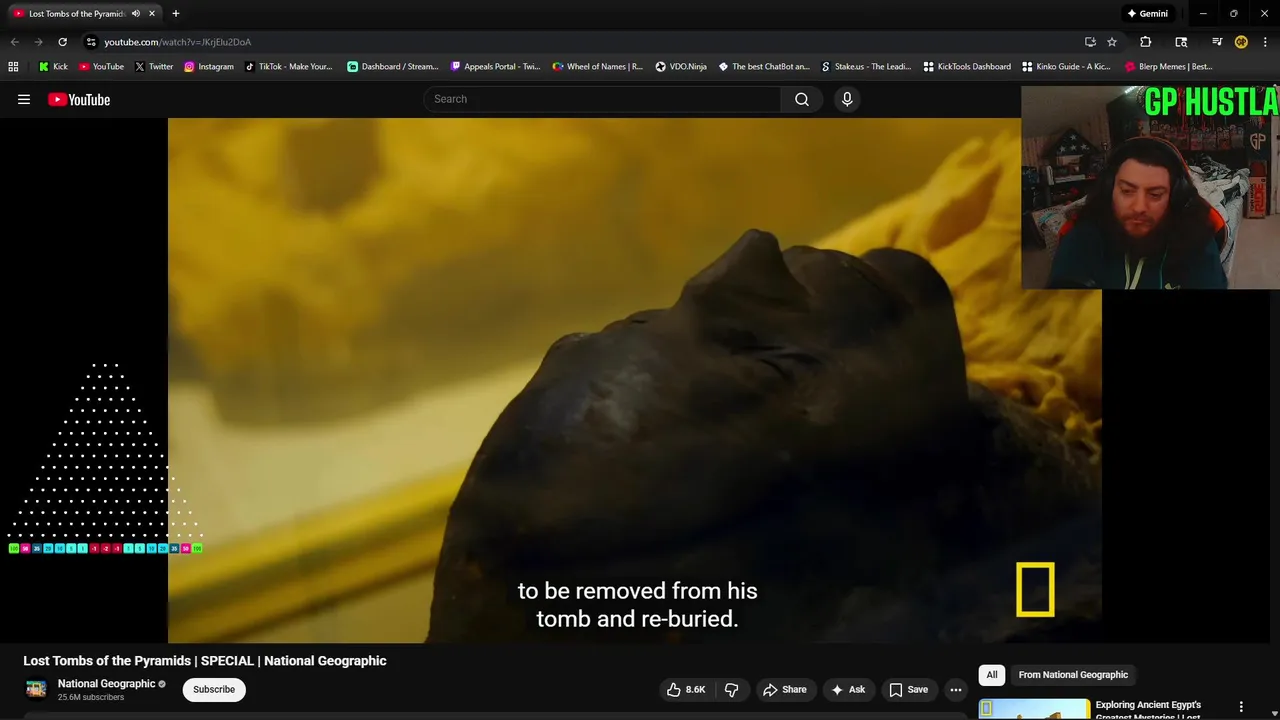The image size is (1280, 720).
Task: Select From National Geographic chip
Action: point(1073,675)
